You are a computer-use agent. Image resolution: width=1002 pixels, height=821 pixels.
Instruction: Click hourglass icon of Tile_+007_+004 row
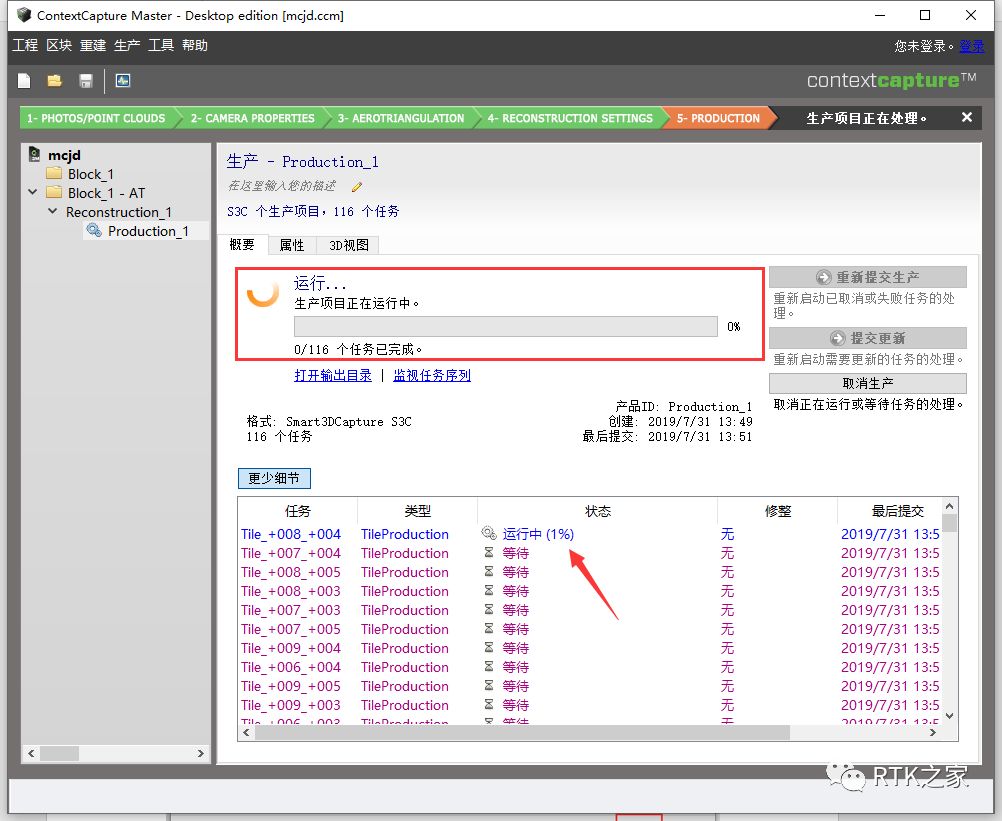coord(489,553)
